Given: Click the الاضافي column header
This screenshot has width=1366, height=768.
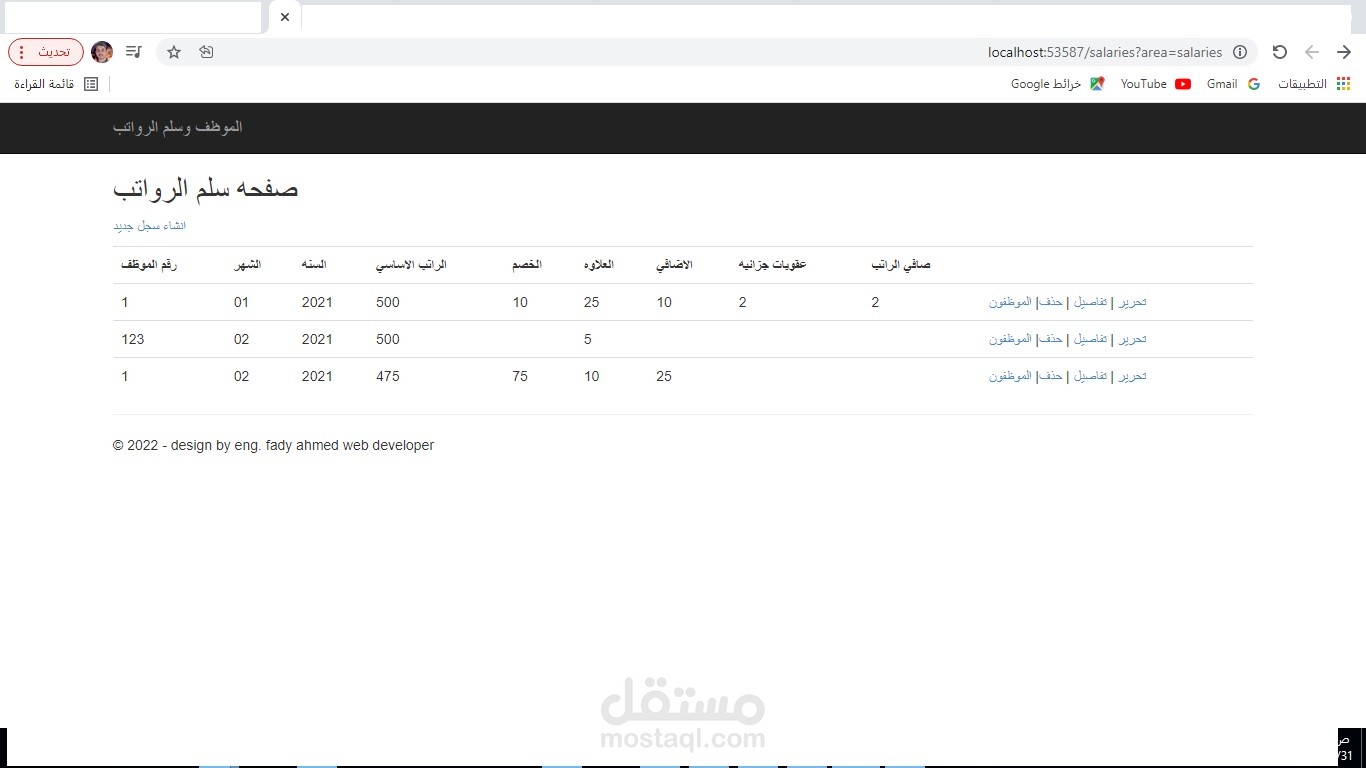Looking at the screenshot, I should (x=674, y=265).
